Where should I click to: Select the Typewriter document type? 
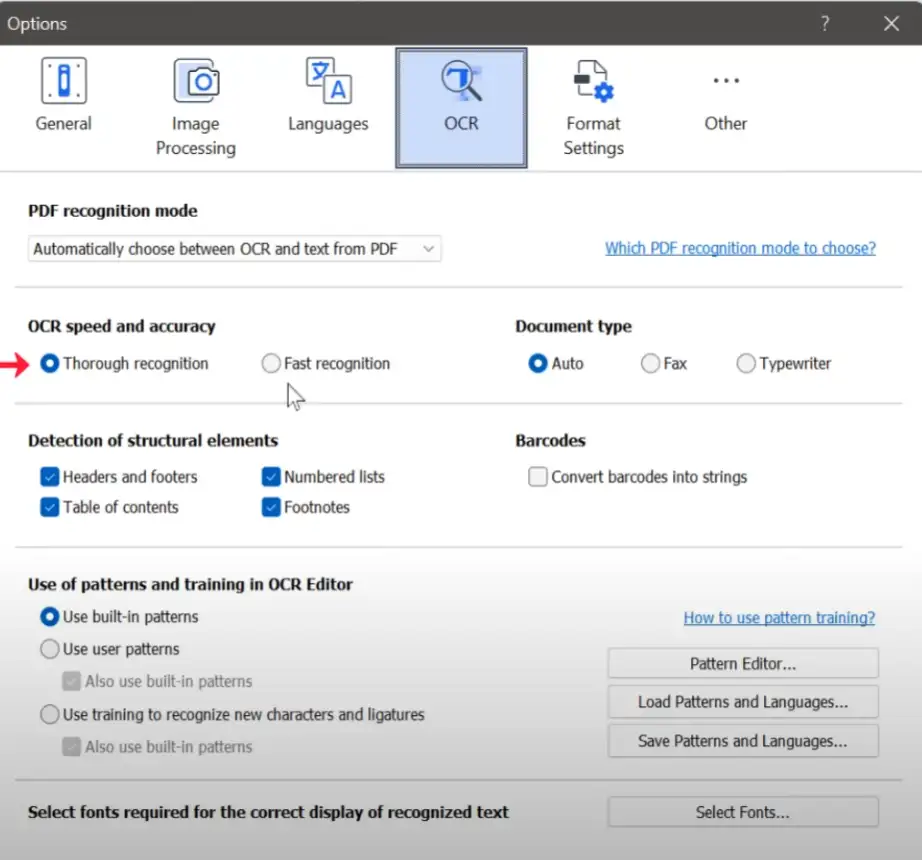746,364
